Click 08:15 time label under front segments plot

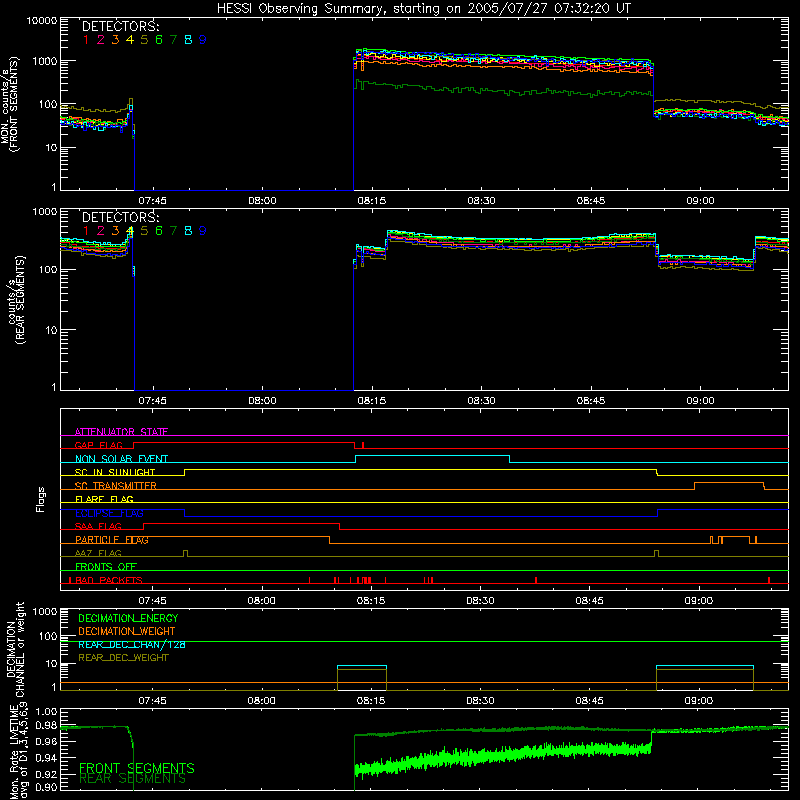[x=371, y=201]
